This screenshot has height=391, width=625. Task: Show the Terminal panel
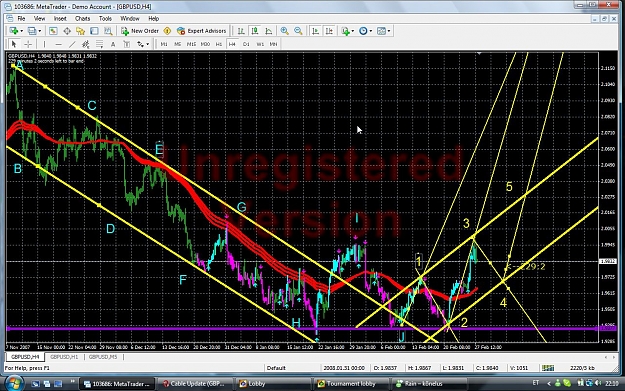tap(94, 31)
